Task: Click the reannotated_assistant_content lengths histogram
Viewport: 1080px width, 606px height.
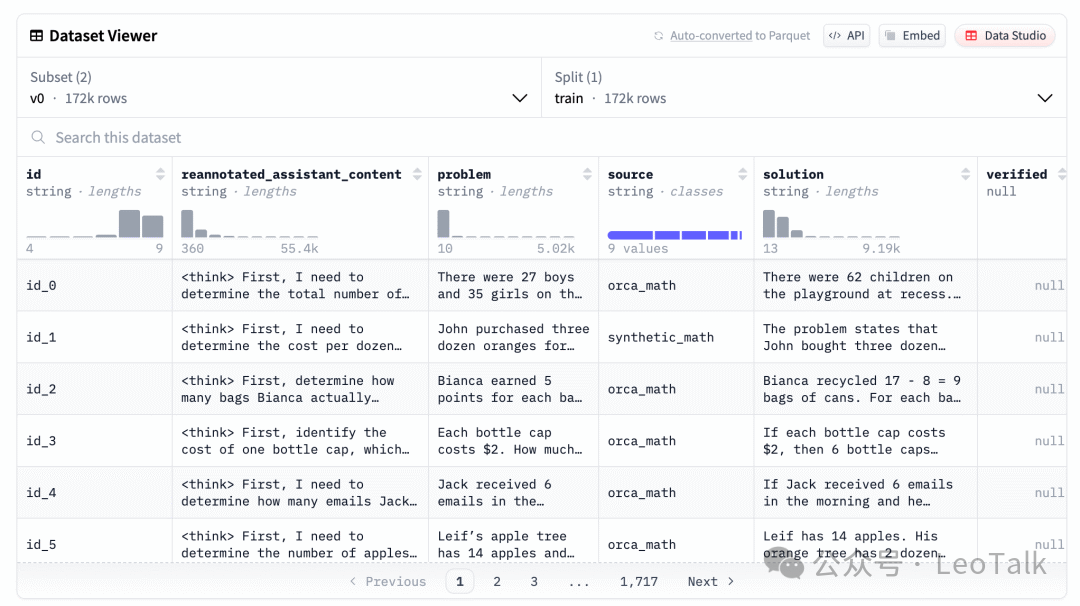Action: pyautogui.click(x=249, y=224)
